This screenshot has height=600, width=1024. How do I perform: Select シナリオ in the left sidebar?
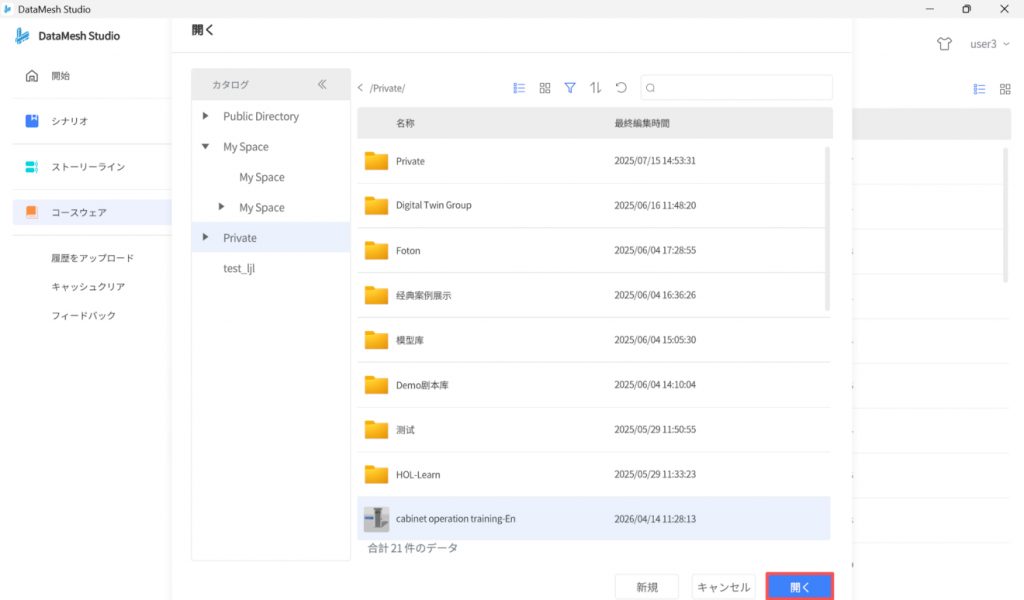70,121
